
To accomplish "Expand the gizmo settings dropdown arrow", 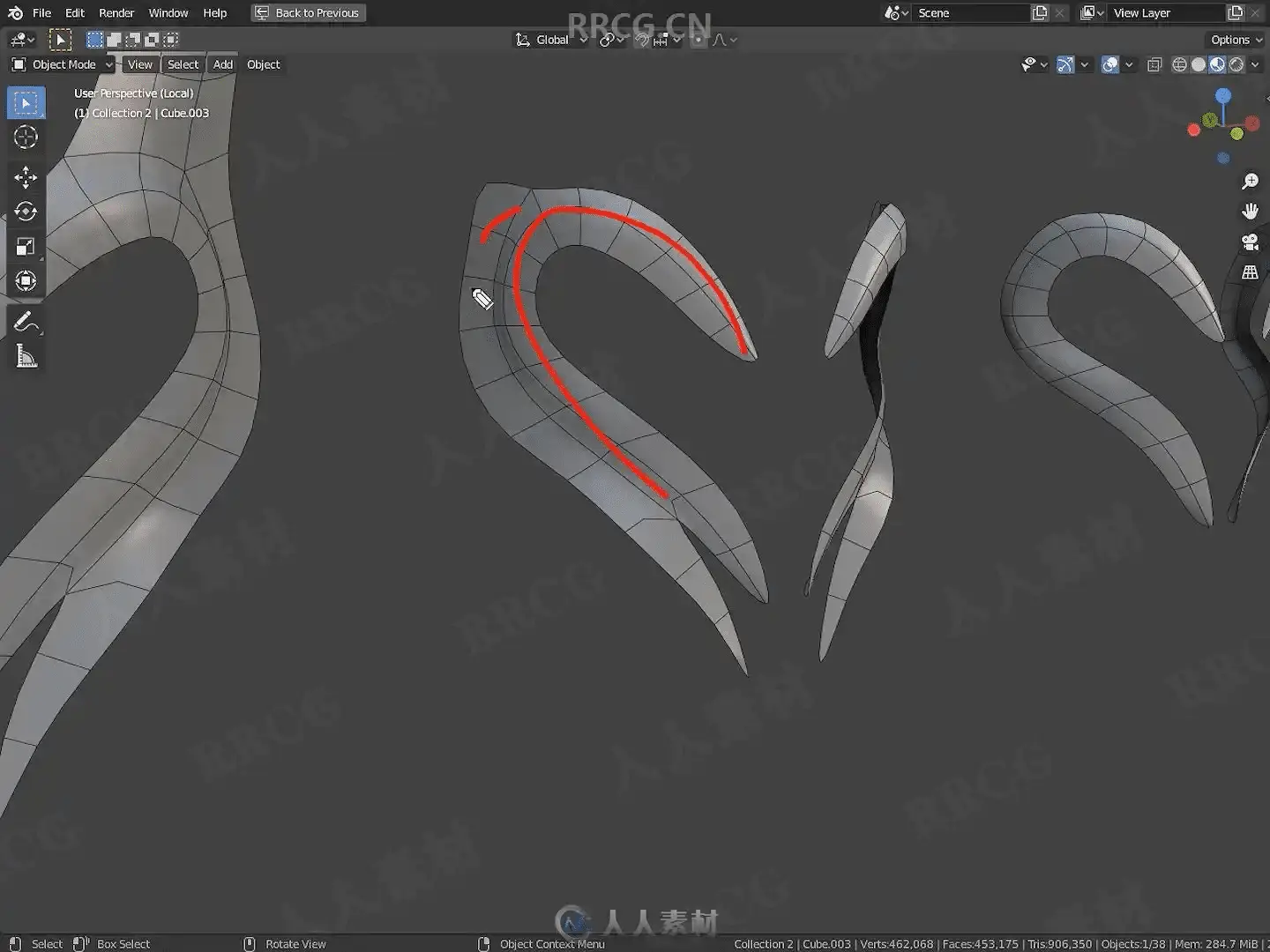I will coord(1085,64).
